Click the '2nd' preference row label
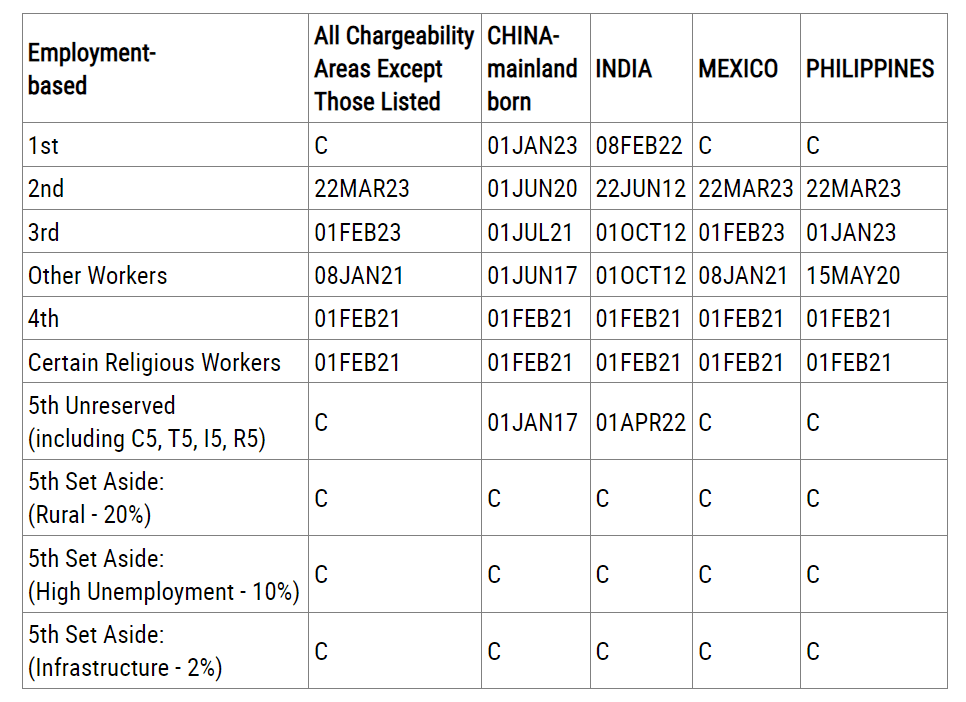 [46, 189]
